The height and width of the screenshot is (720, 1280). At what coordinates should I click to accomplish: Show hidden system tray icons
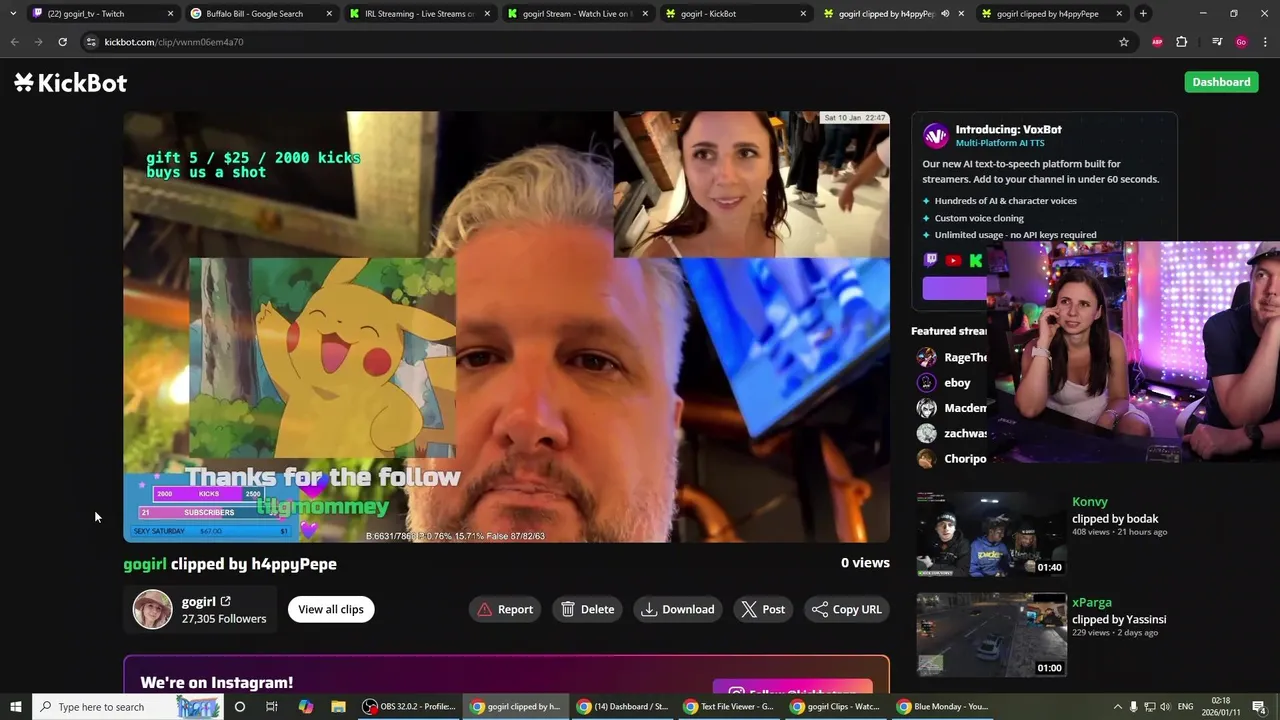(1118, 707)
